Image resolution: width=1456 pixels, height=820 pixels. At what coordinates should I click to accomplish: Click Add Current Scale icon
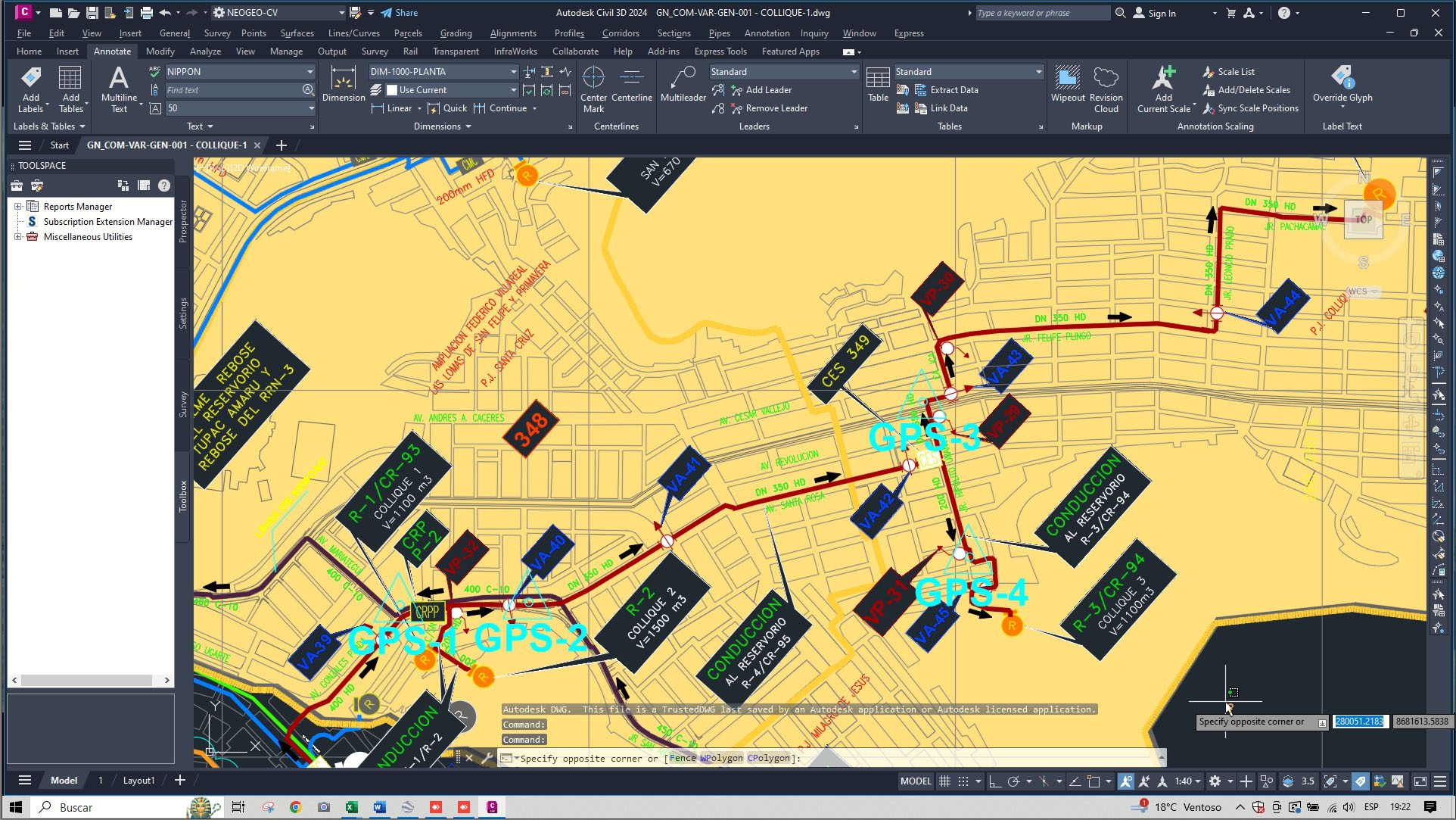pyautogui.click(x=1163, y=79)
